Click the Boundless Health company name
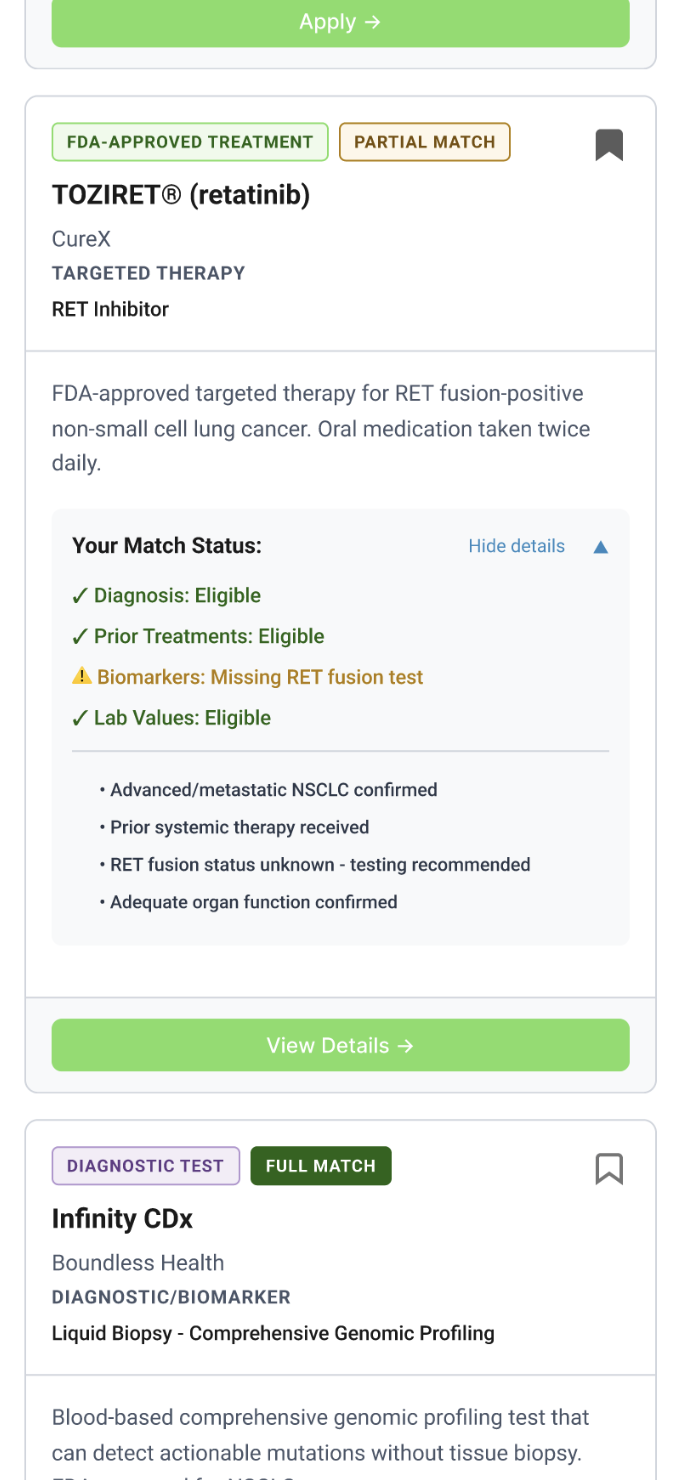This screenshot has width=678, height=1480. tap(138, 1263)
